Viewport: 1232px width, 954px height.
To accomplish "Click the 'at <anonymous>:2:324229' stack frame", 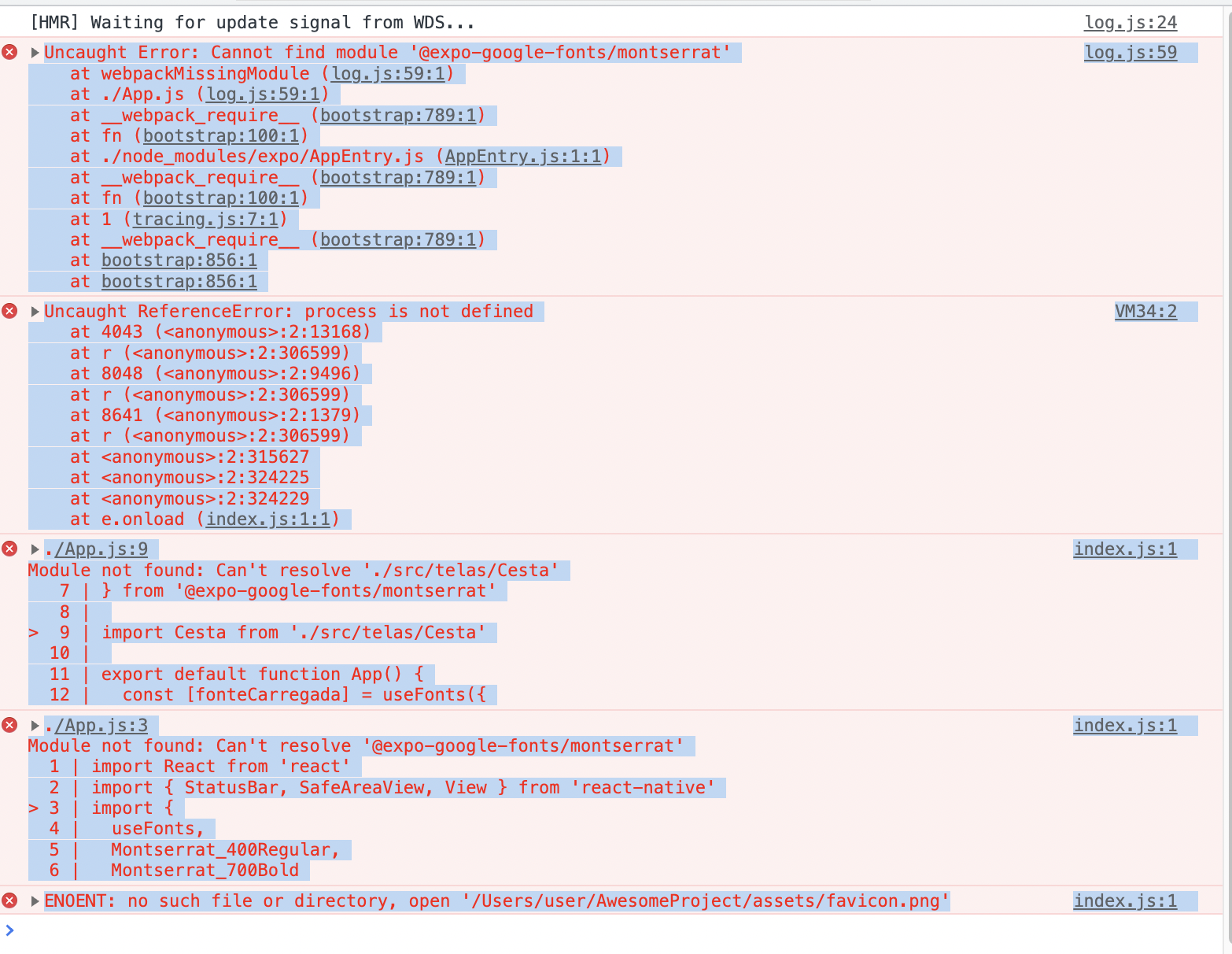I will (190, 499).
